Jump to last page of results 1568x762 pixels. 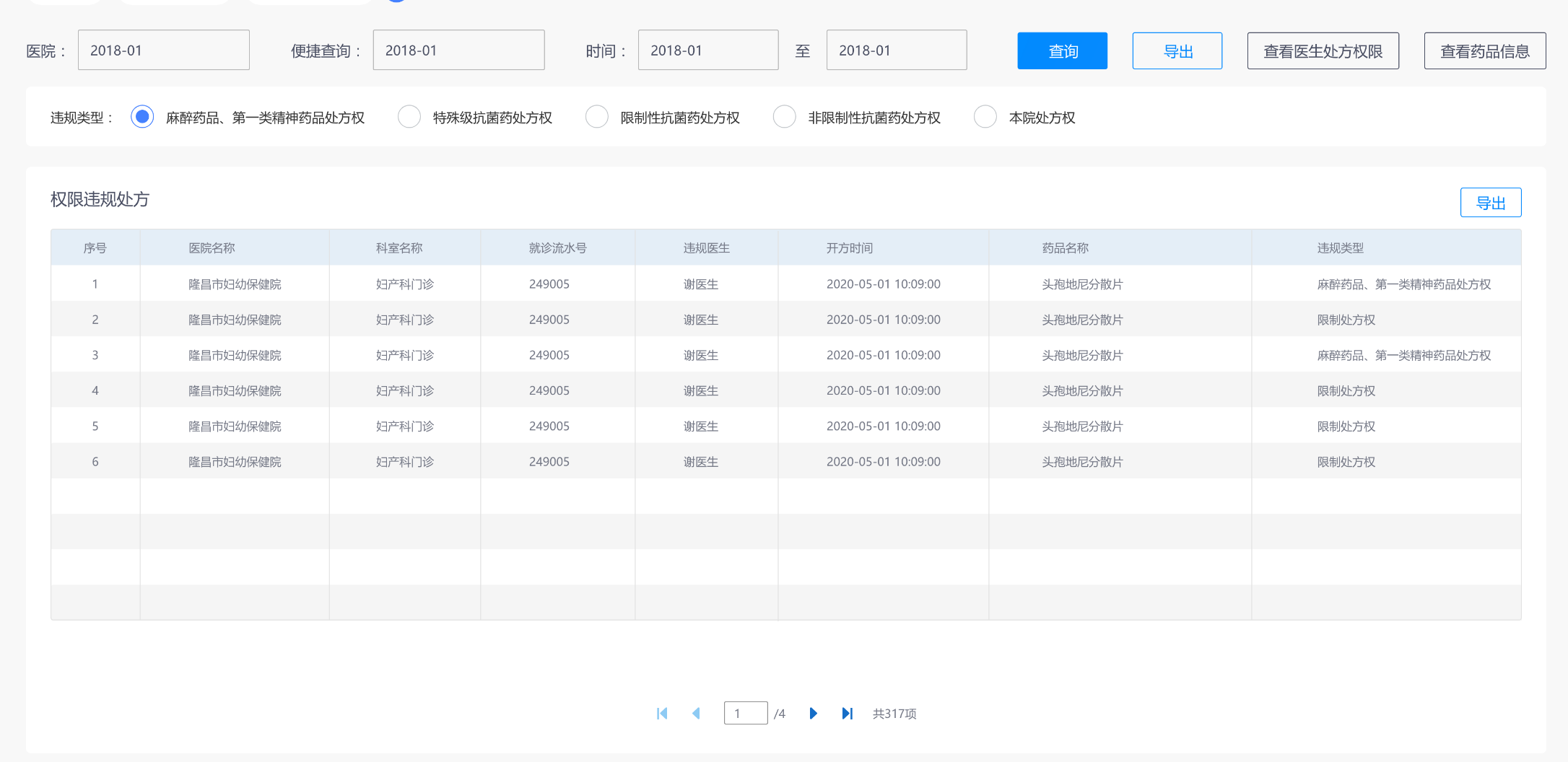tap(848, 714)
